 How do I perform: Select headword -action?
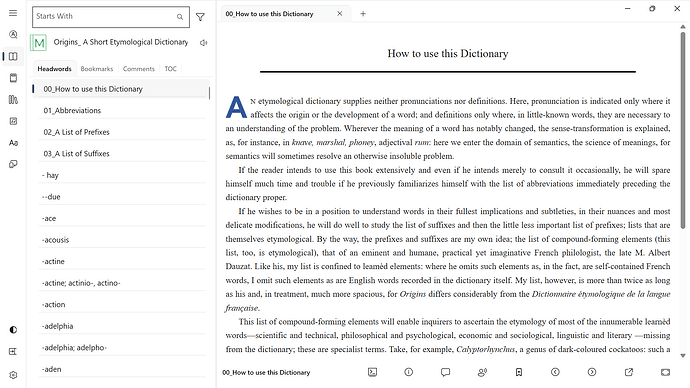[x=122, y=304]
